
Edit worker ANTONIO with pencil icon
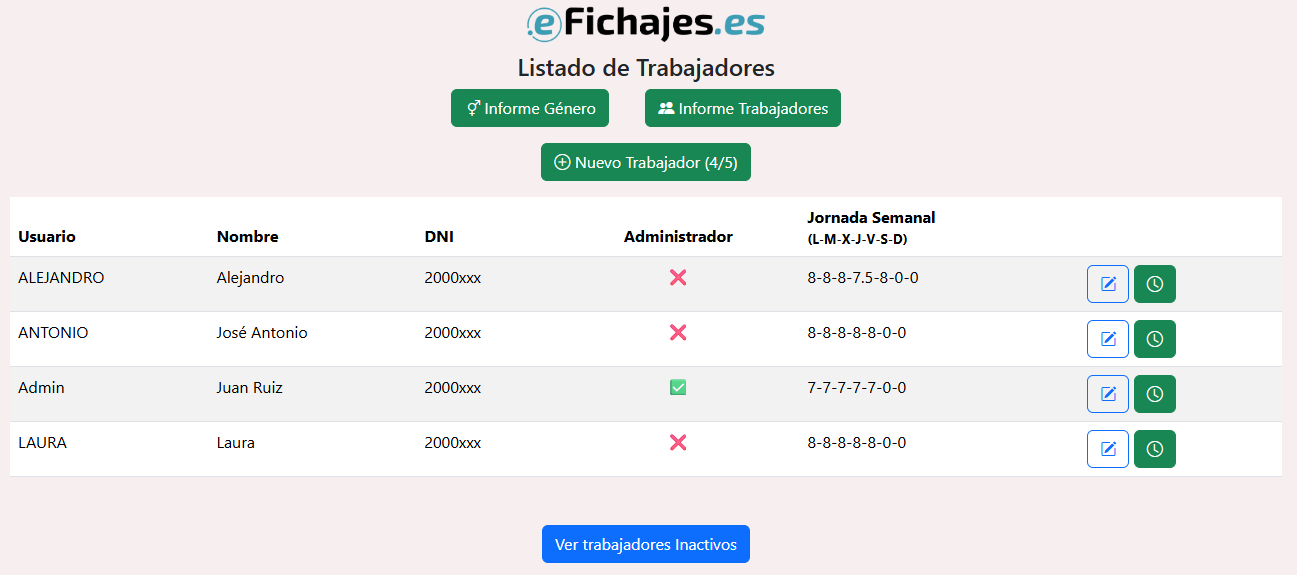coord(1107,339)
